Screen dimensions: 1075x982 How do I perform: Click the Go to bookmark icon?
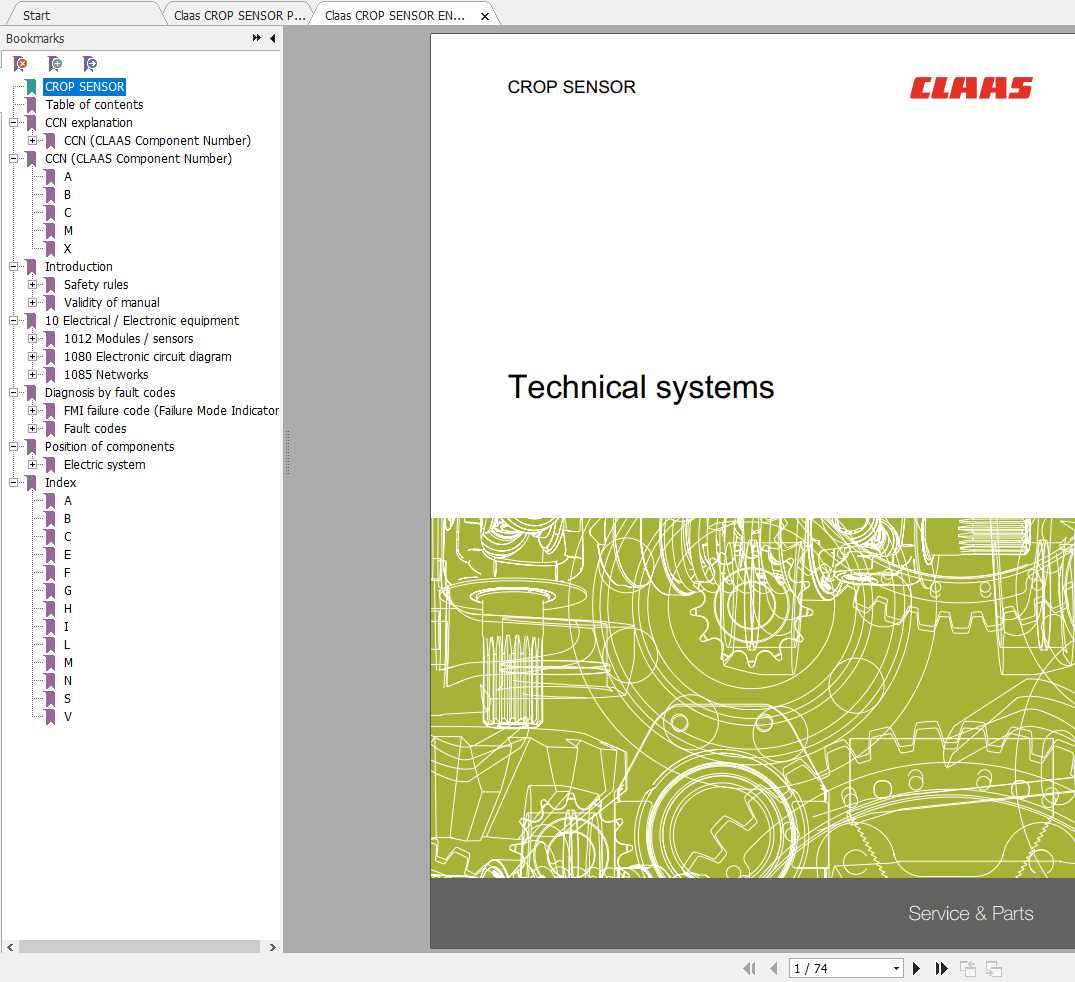89,62
